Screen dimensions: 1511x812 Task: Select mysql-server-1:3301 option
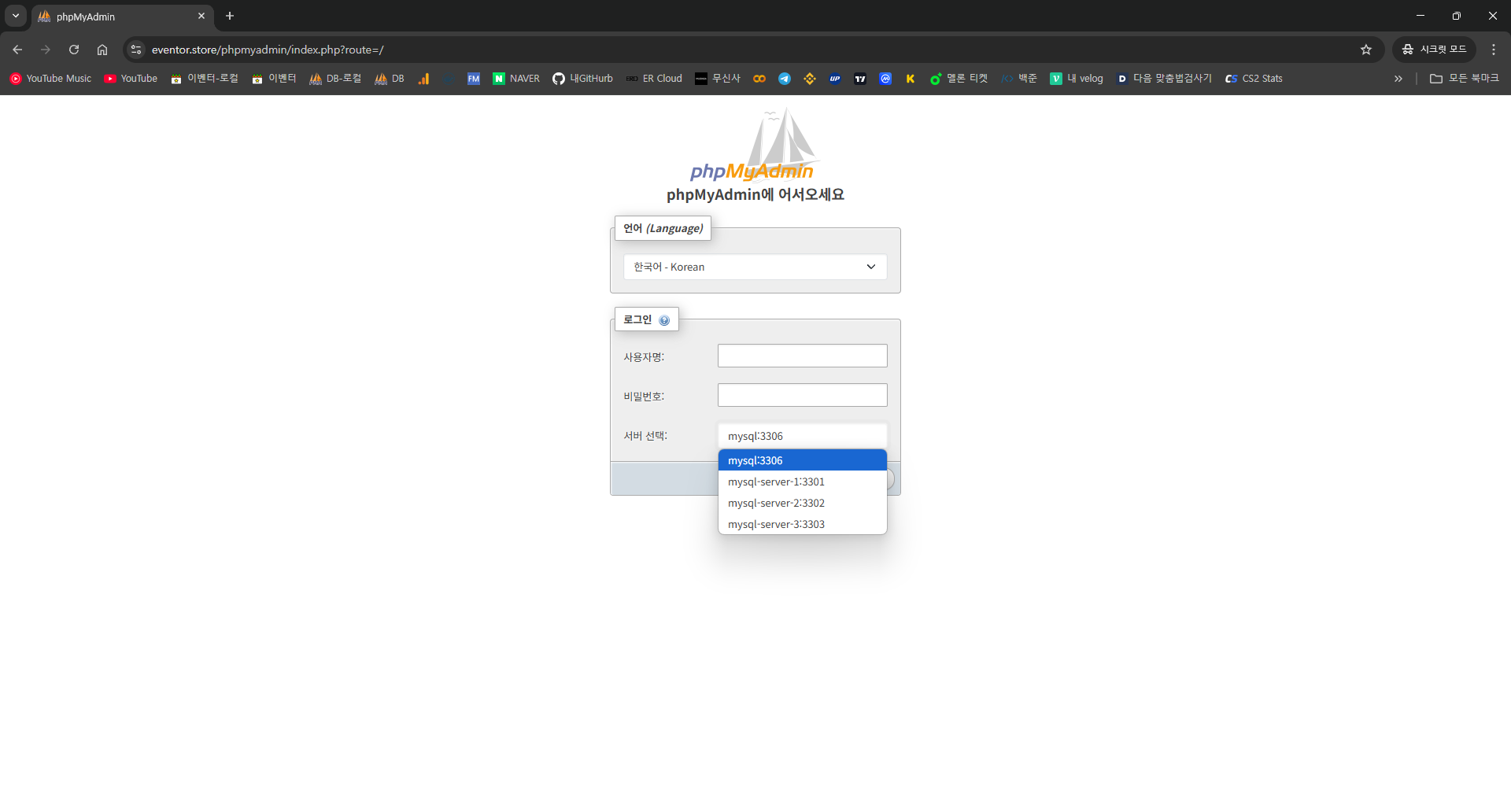pos(802,482)
